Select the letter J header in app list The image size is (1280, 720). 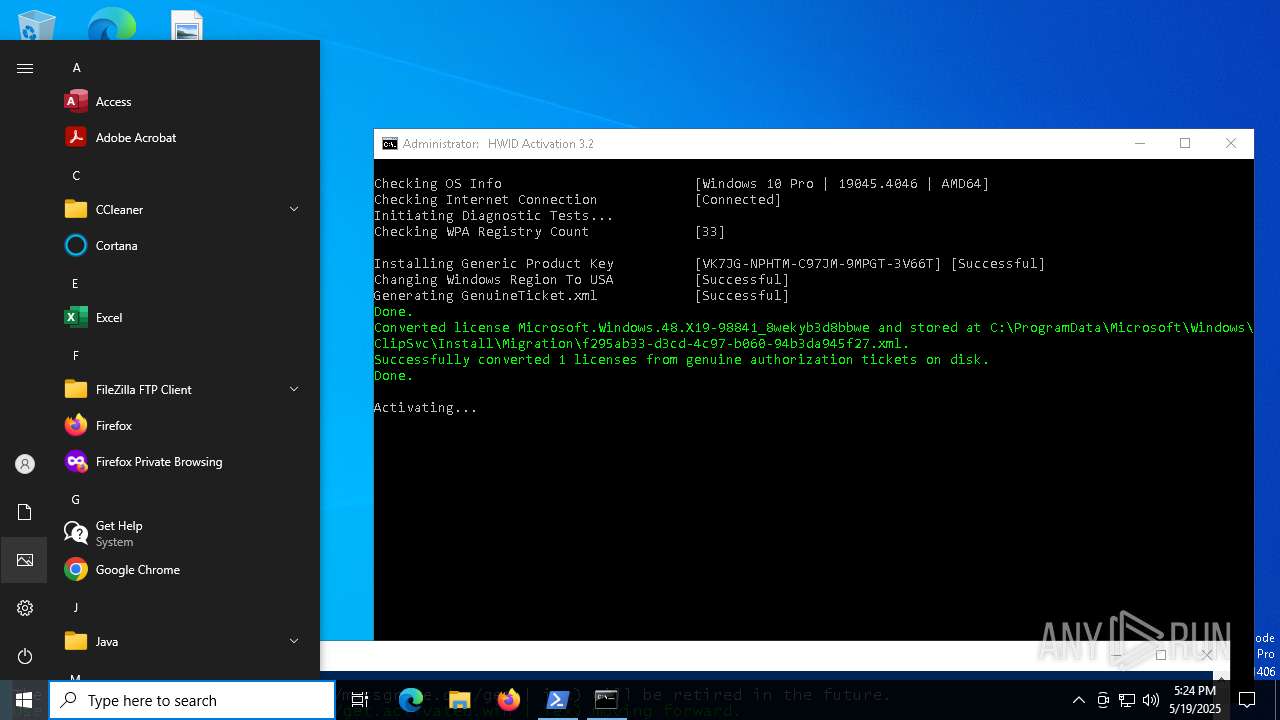(x=76, y=608)
